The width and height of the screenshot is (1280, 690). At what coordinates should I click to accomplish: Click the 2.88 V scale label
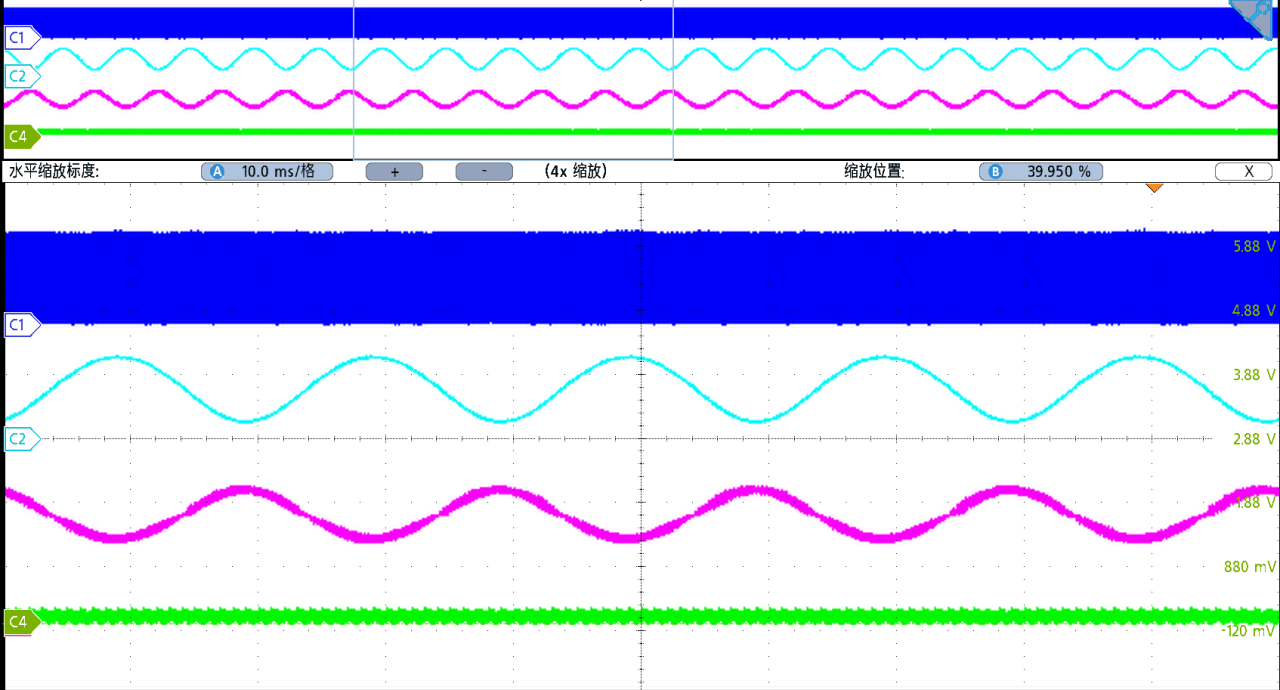click(x=1255, y=439)
